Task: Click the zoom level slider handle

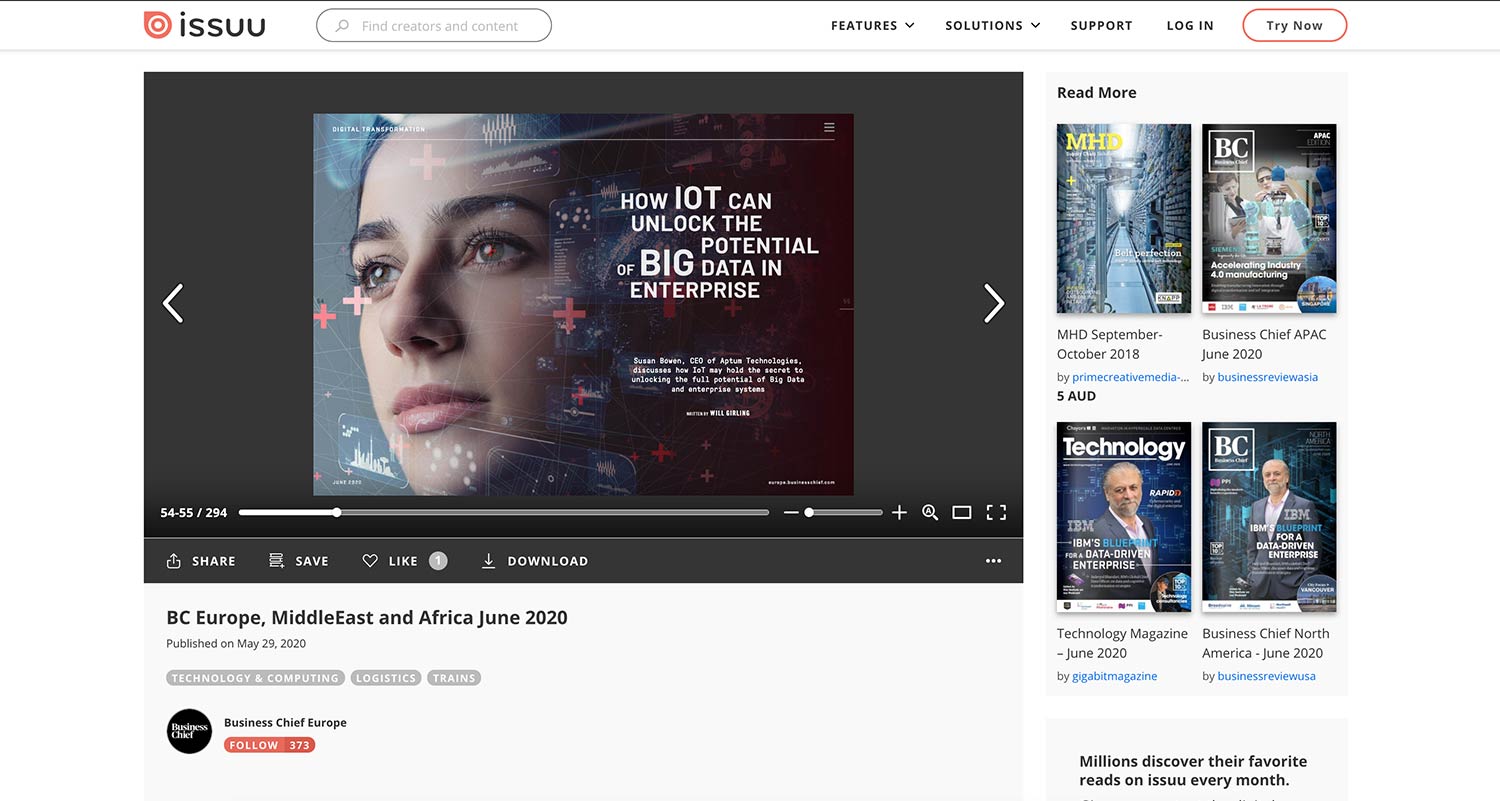Action: point(809,512)
